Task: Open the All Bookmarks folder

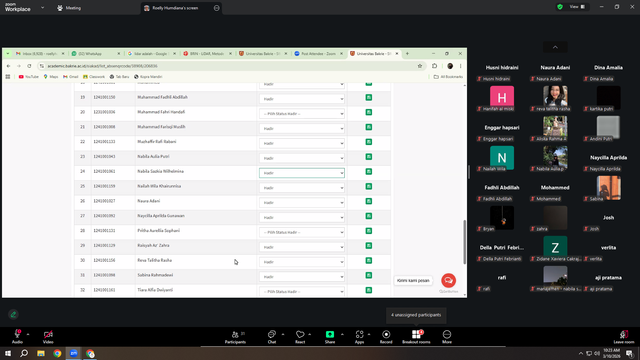Action: coord(448,77)
